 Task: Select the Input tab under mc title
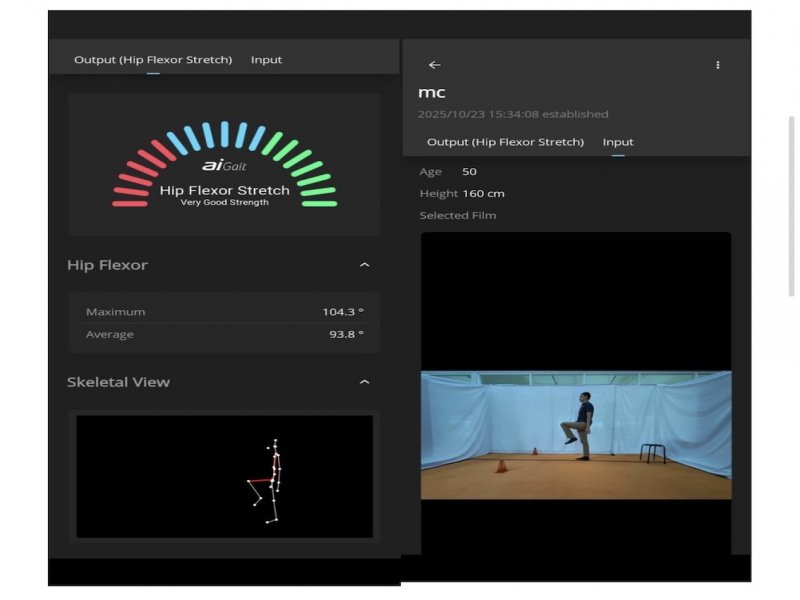coord(618,142)
